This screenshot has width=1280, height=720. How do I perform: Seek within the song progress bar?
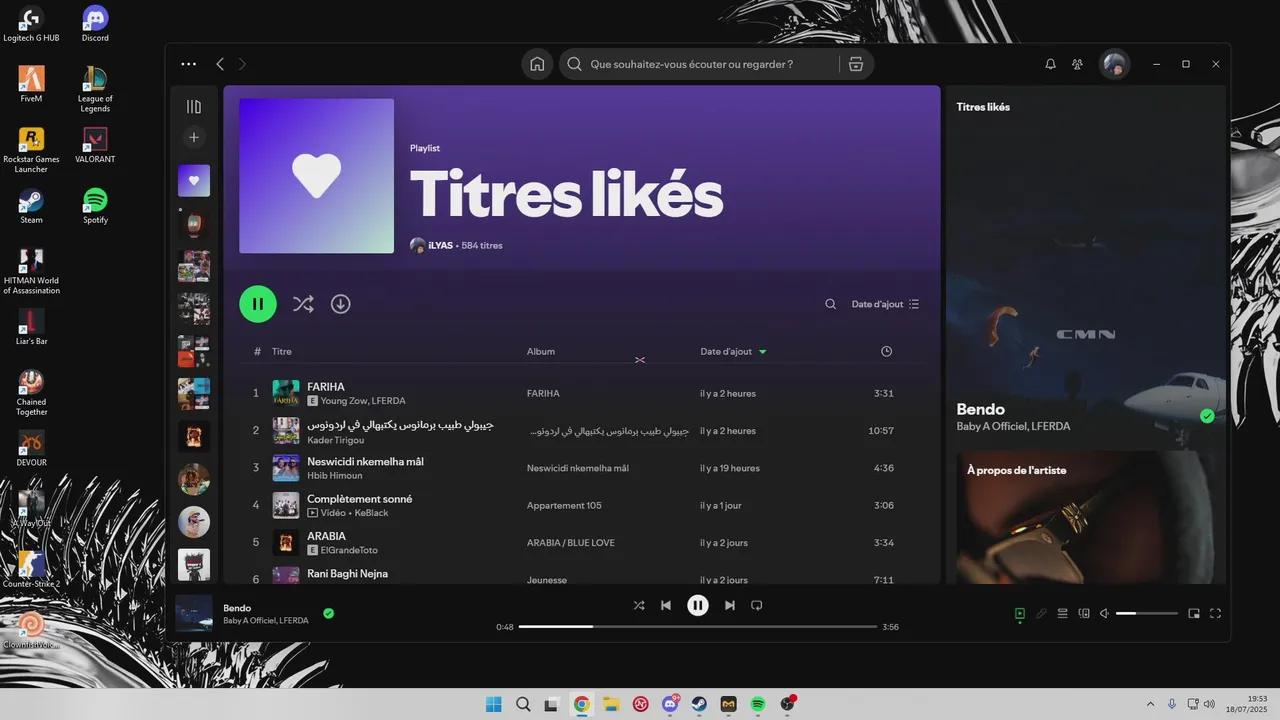coord(698,627)
